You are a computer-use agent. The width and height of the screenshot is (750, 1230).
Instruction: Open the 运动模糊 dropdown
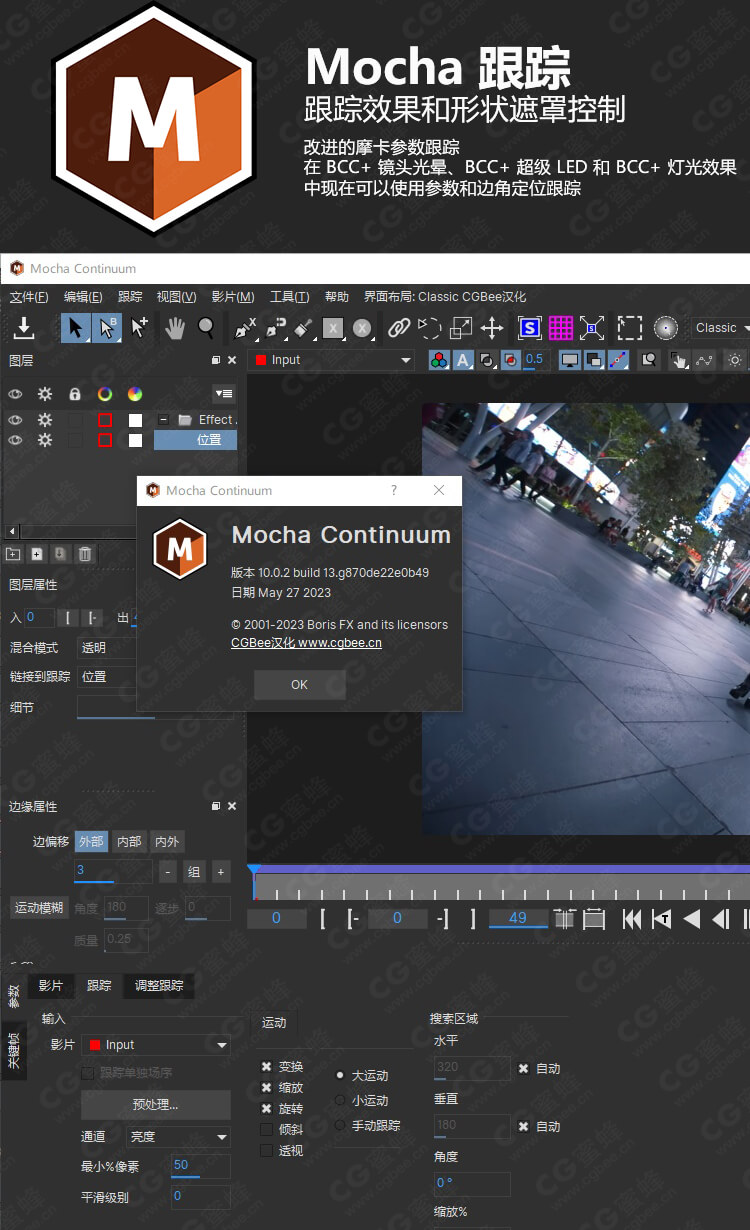(39, 908)
